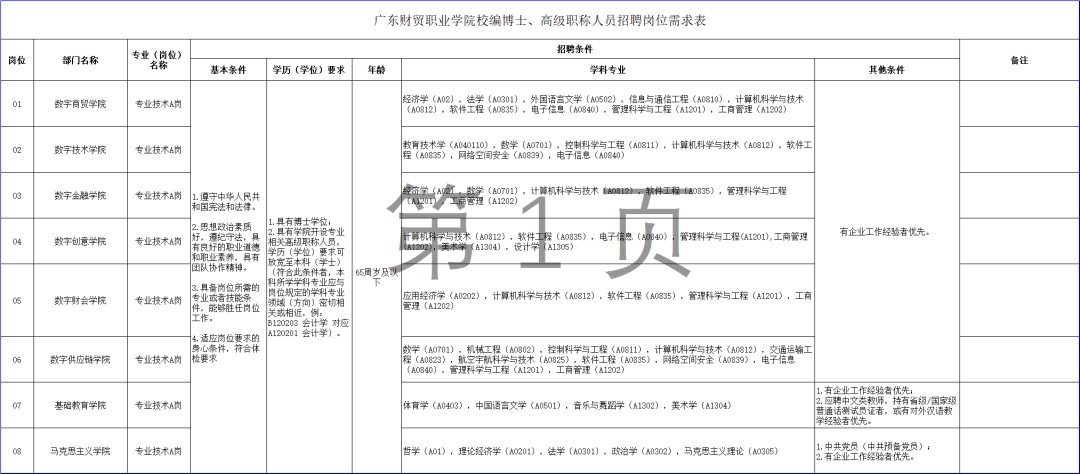Click the 年龄 column header

pyautogui.click(x=377, y=70)
